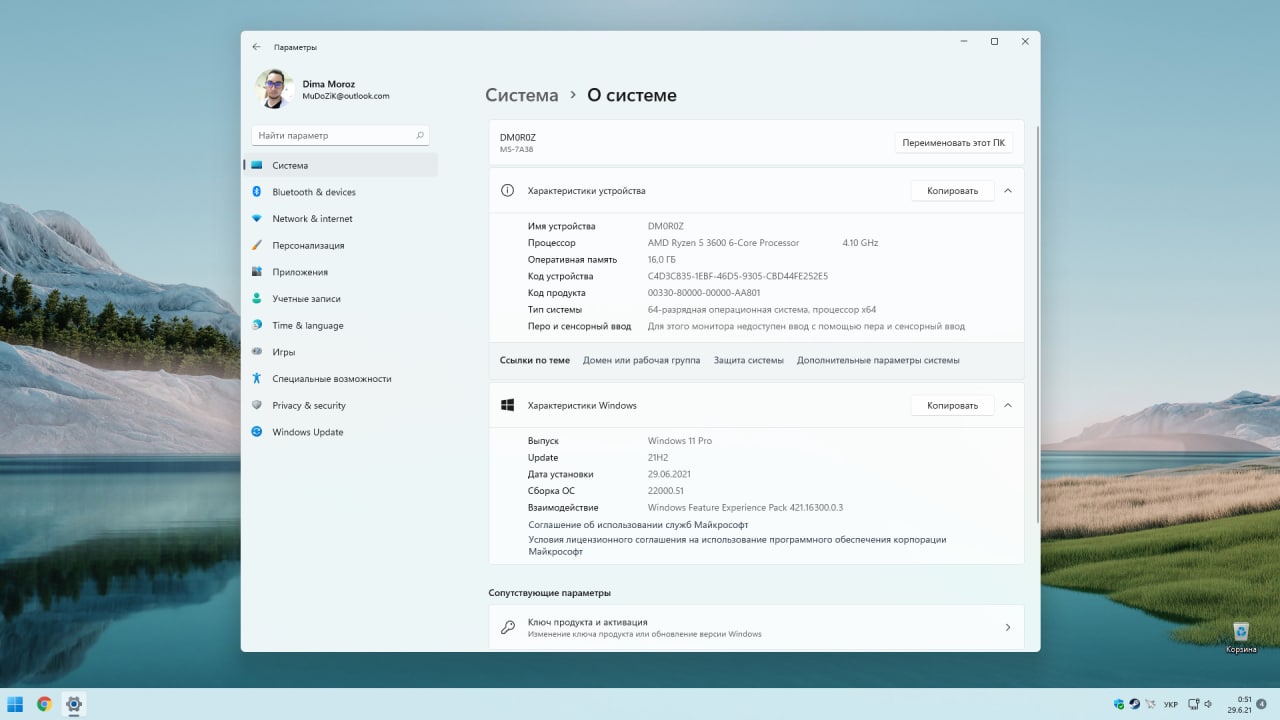Screen dimensions: 1280x720
Task: Click the device ID C4D3C835-1EBF-46D5 value
Action: [x=738, y=276]
